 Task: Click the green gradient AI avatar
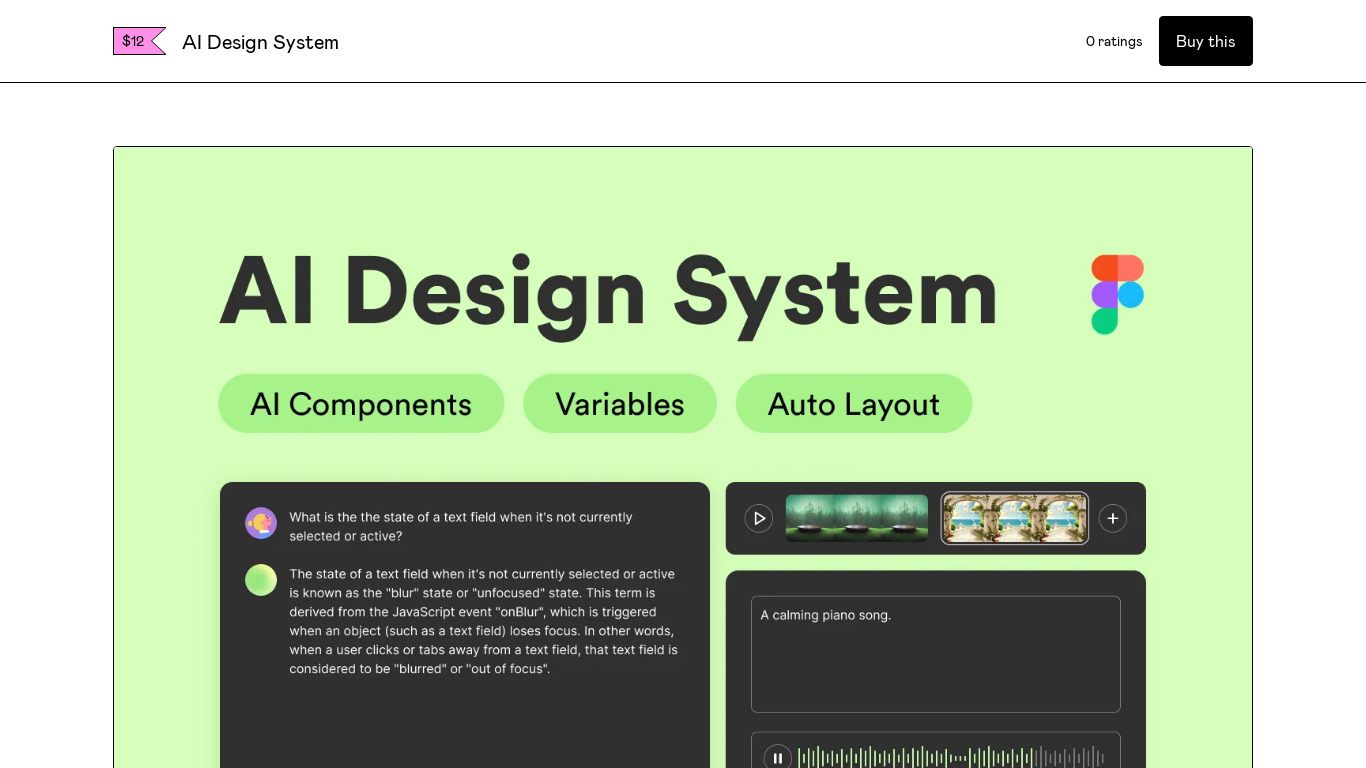point(261,580)
